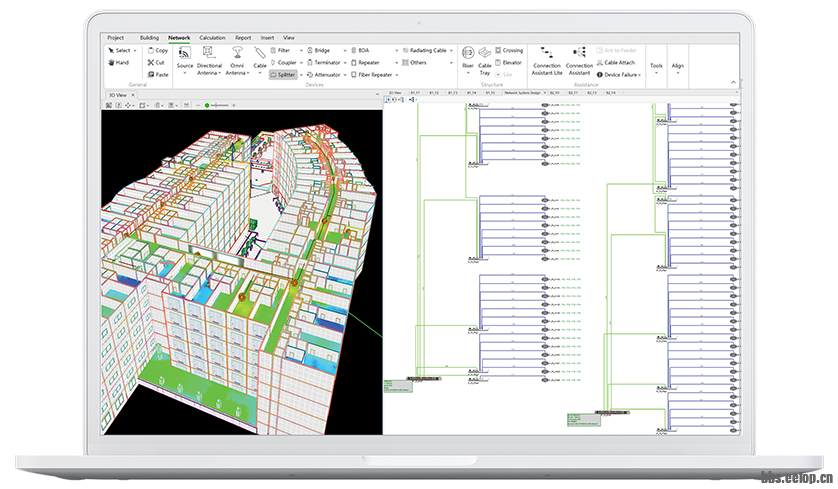Open the Insert ribbon tab
The height and width of the screenshot is (489, 838).
[267, 38]
